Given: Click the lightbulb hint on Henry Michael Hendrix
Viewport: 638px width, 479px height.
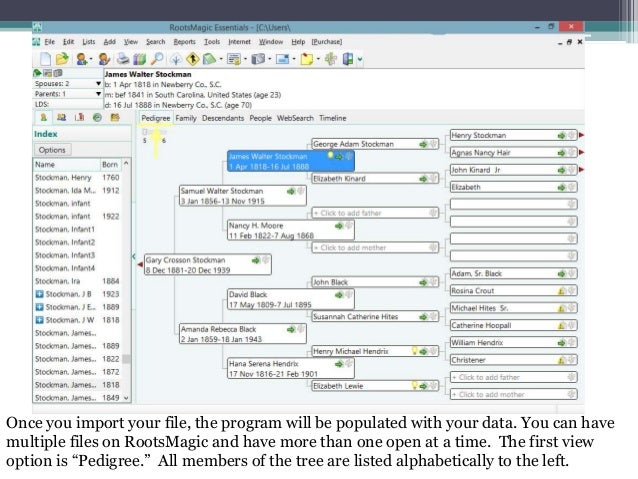Looking at the screenshot, I should 414,351.
